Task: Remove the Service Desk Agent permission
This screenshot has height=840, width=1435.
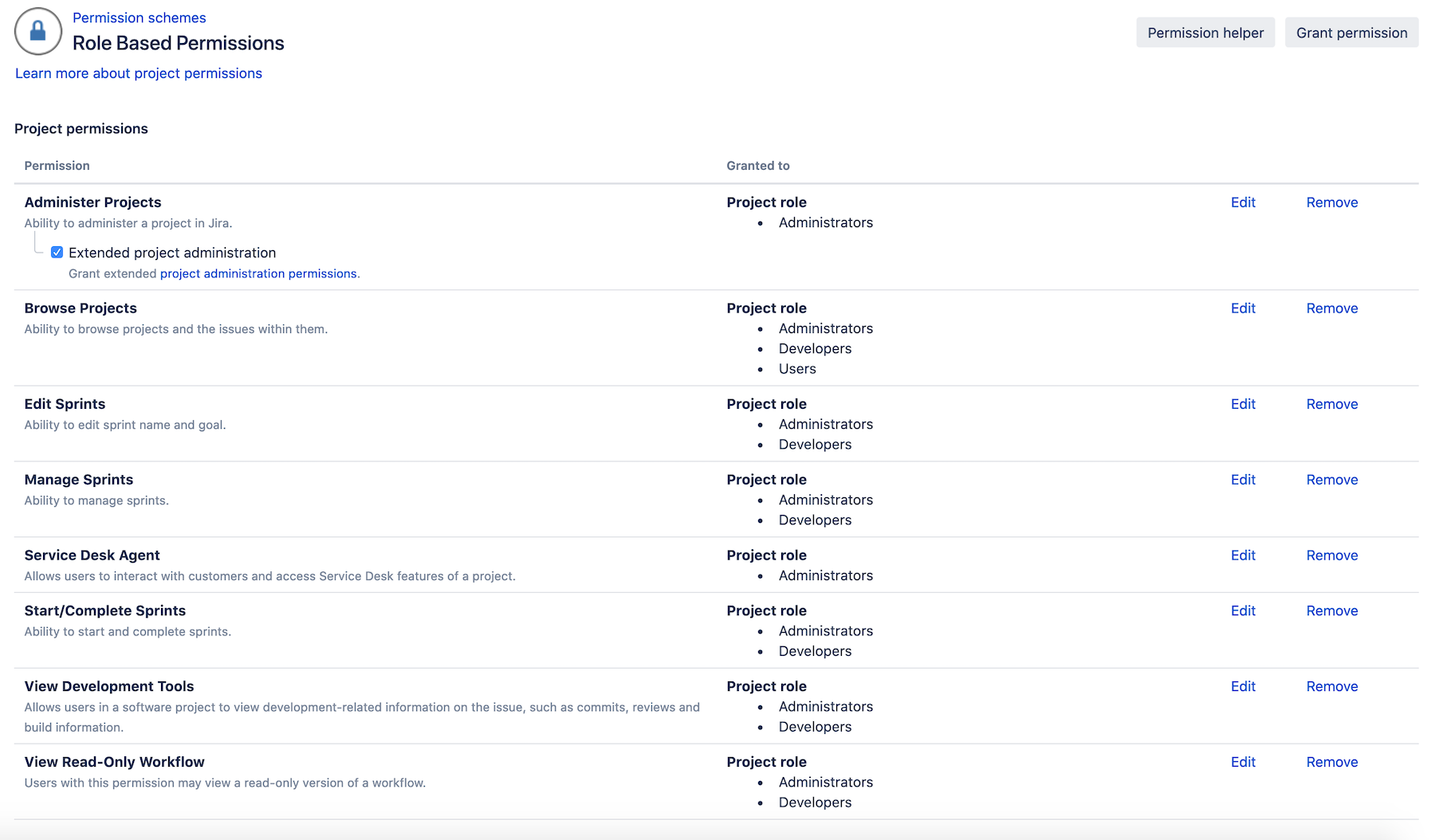Action: [1331, 555]
